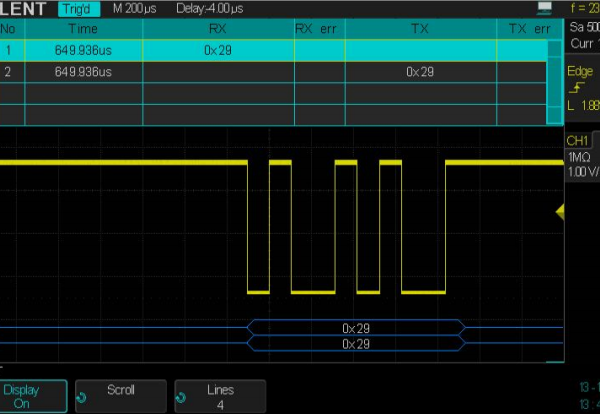The image size is (600, 415).
Task: Click the Time column header
Action: coord(82,29)
